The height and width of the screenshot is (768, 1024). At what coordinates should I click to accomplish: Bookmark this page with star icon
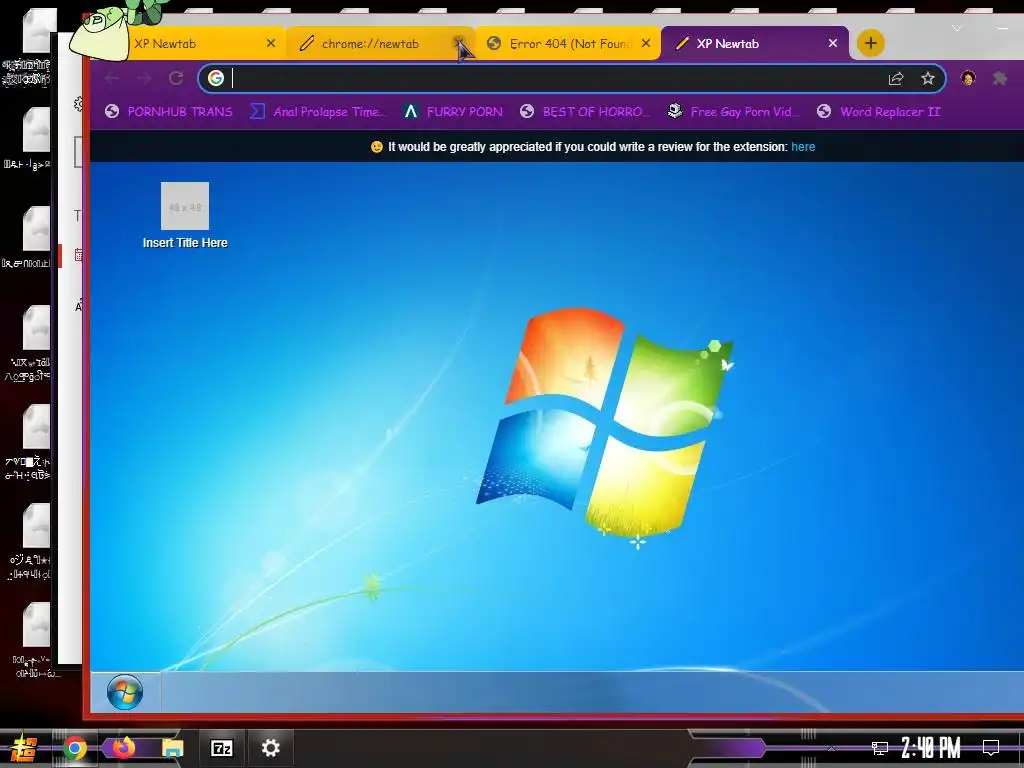coord(928,78)
